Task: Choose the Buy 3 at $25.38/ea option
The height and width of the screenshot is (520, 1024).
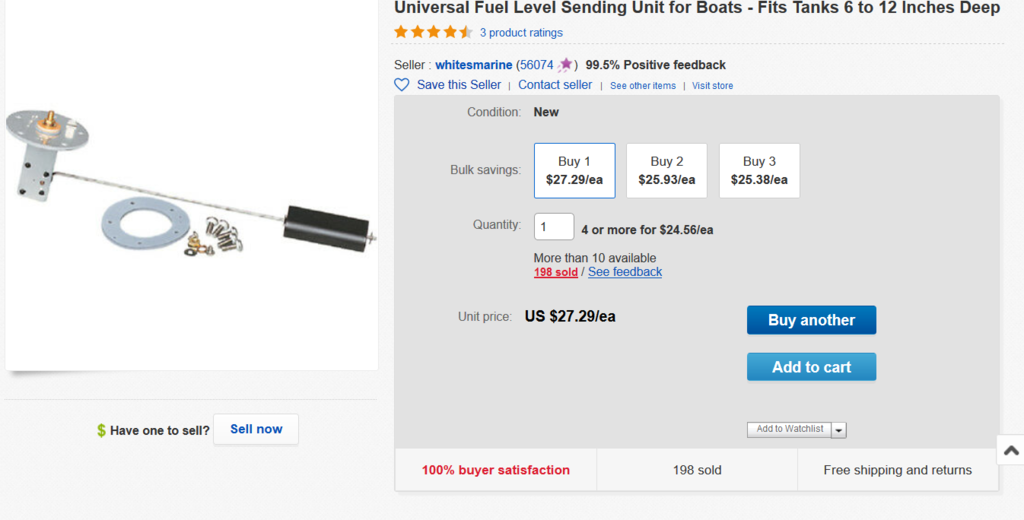Action: coord(759,170)
